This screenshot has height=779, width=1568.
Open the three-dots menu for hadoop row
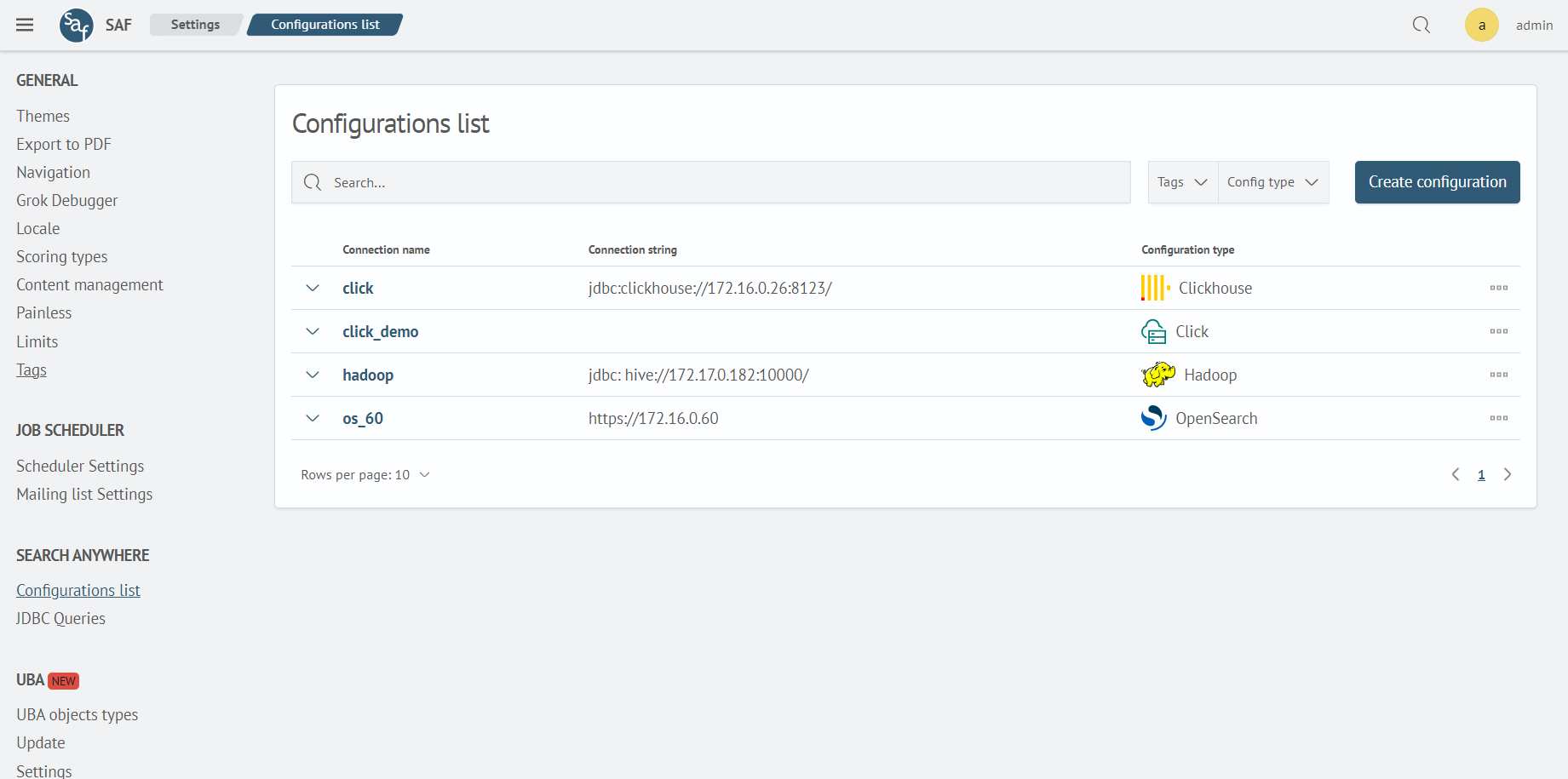[x=1498, y=375]
